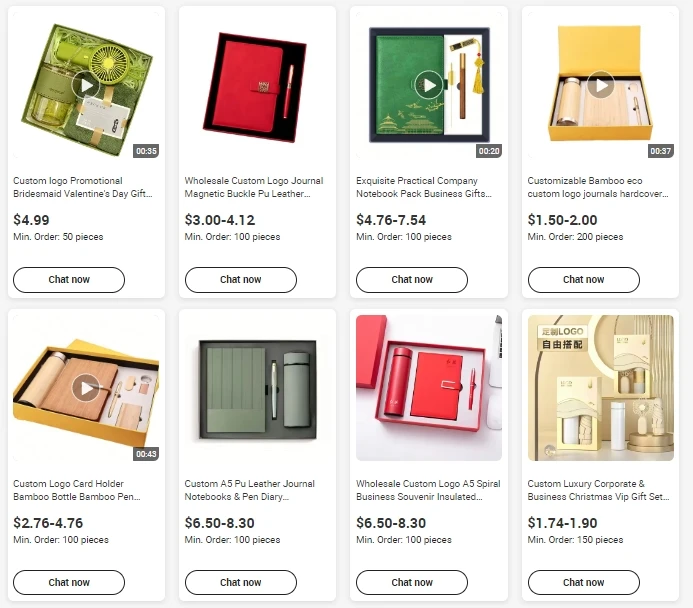Screen dimensions: 693x608
Task: Chat now for the $4.99 bridesmaid gift
Action: [69, 280]
